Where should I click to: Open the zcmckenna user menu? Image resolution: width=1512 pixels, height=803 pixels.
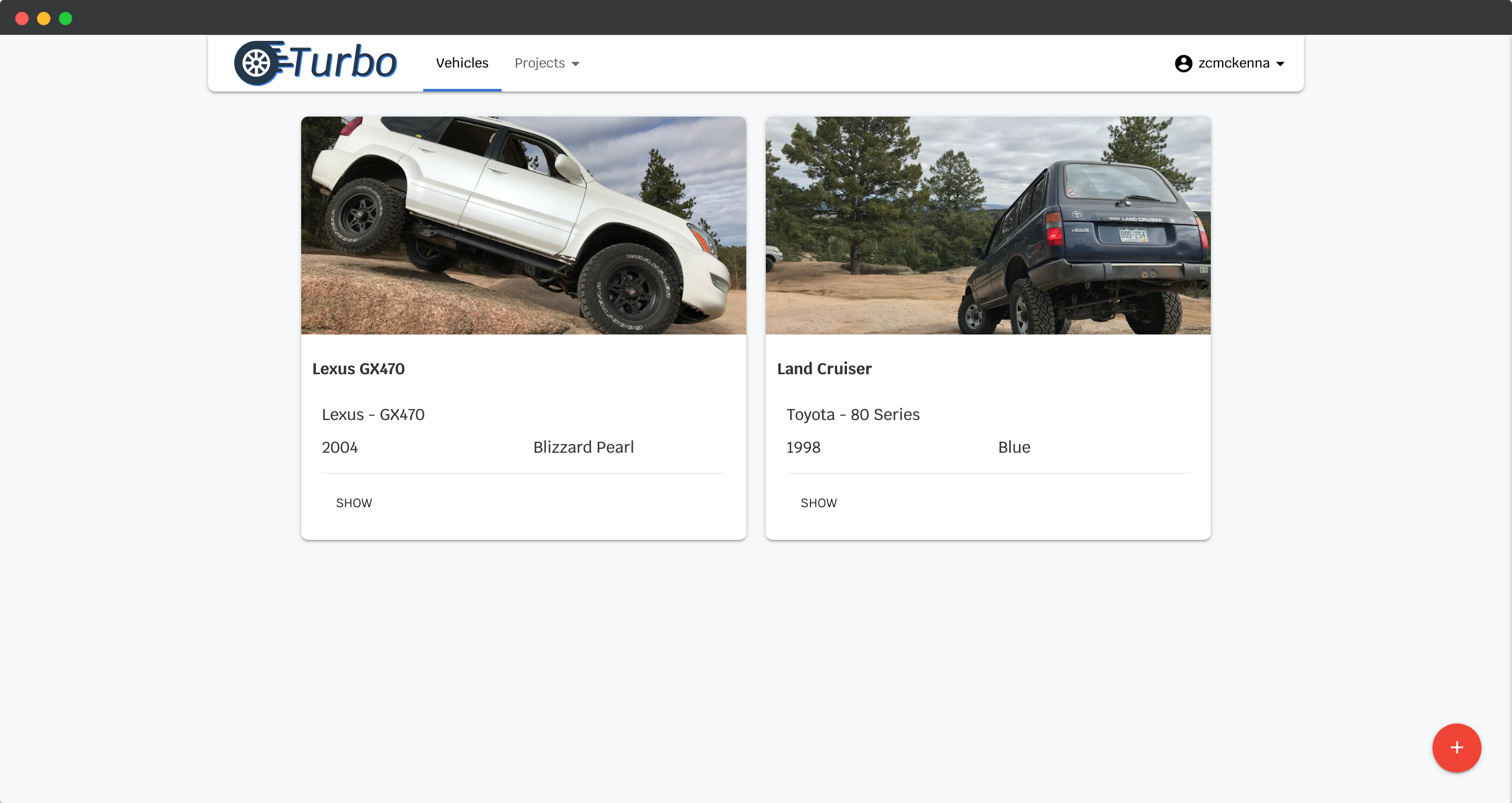point(1230,63)
